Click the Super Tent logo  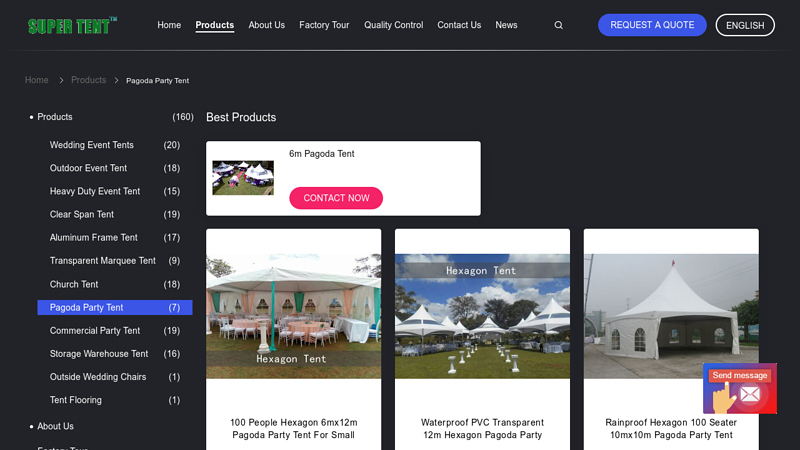(72, 26)
